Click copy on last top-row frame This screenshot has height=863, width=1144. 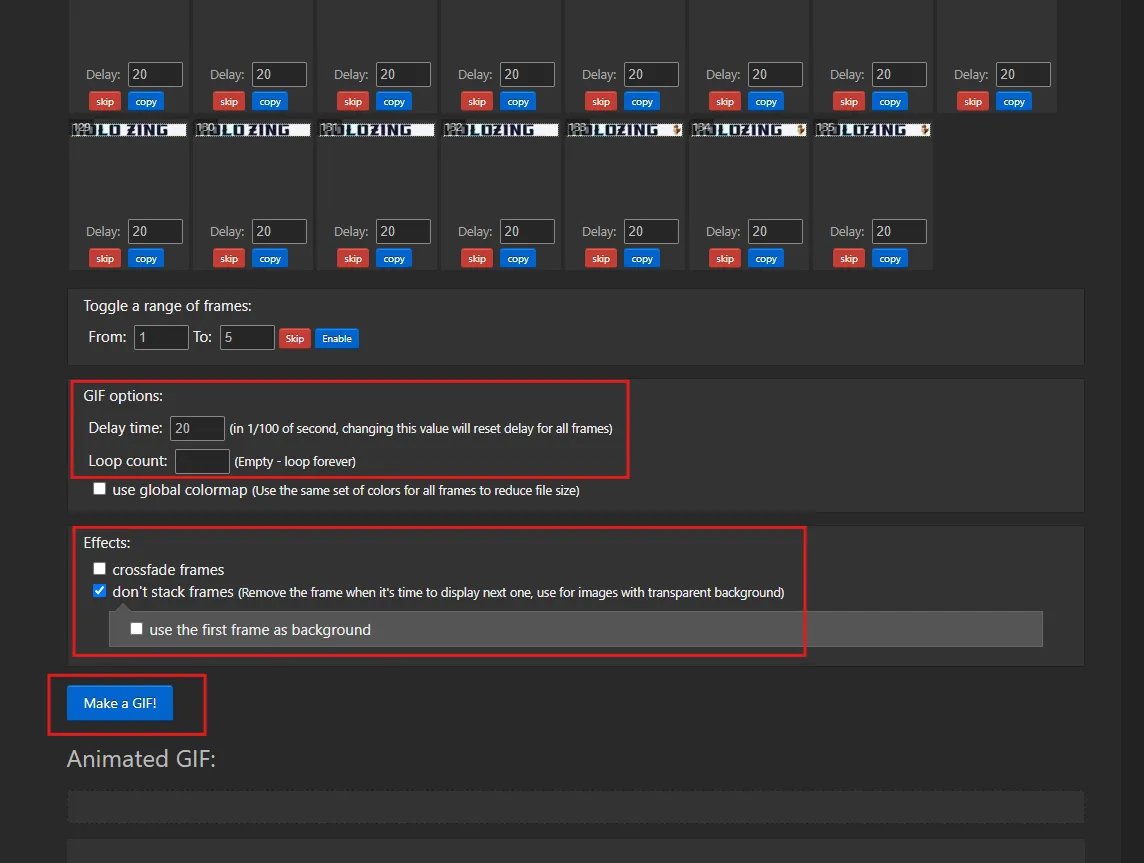[x=1014, y=102]
